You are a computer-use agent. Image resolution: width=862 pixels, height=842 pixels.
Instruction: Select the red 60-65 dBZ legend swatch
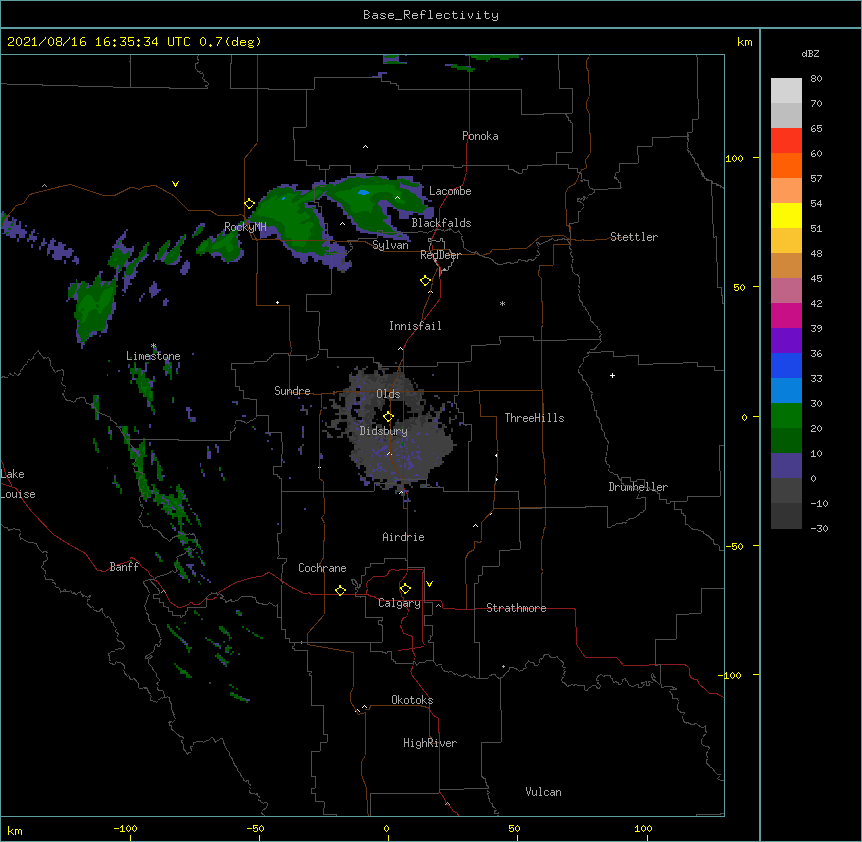coord(786,141)
